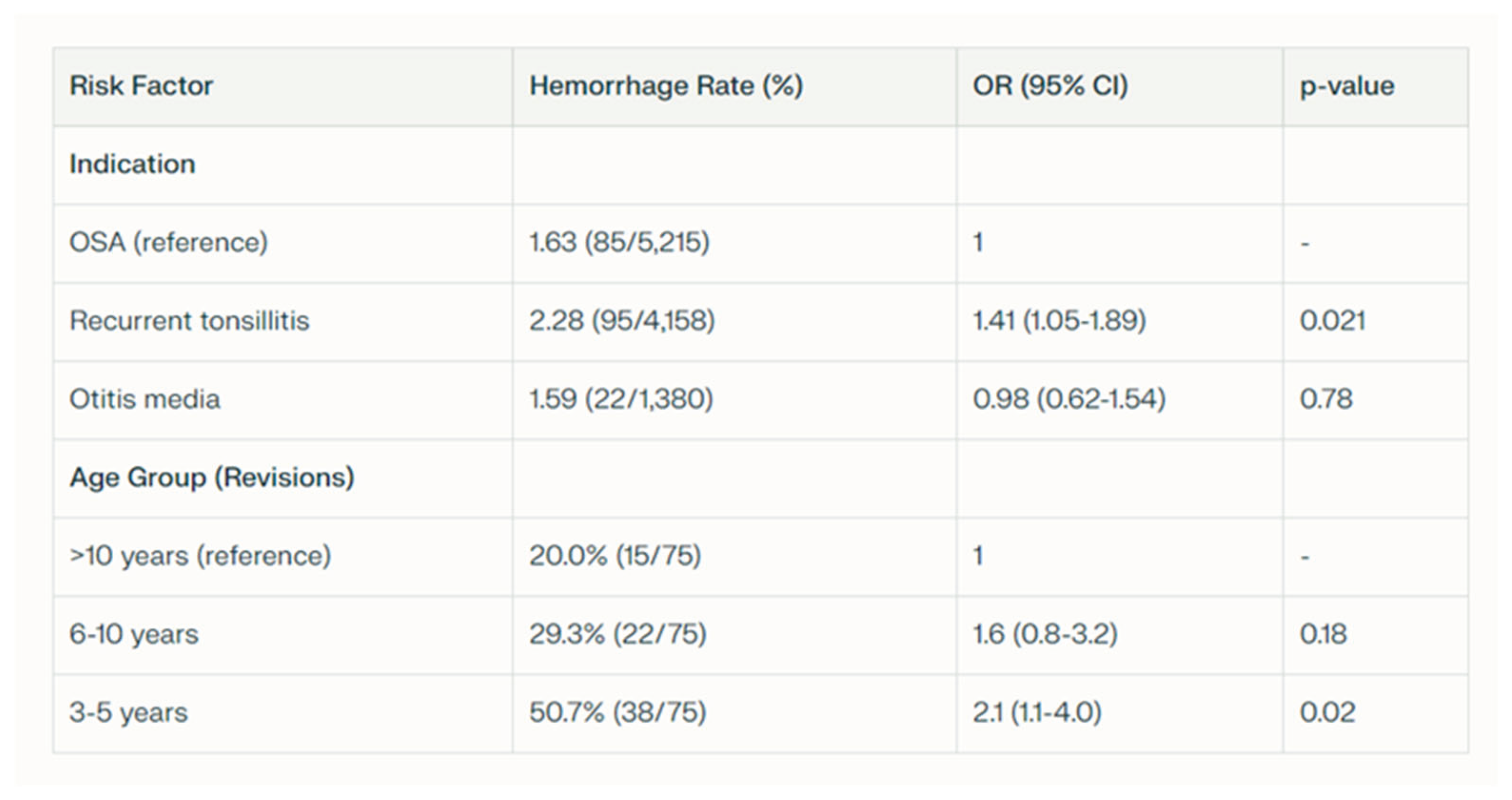
Task: Select the OSA (reference) row label
Action: click(168, 242)
